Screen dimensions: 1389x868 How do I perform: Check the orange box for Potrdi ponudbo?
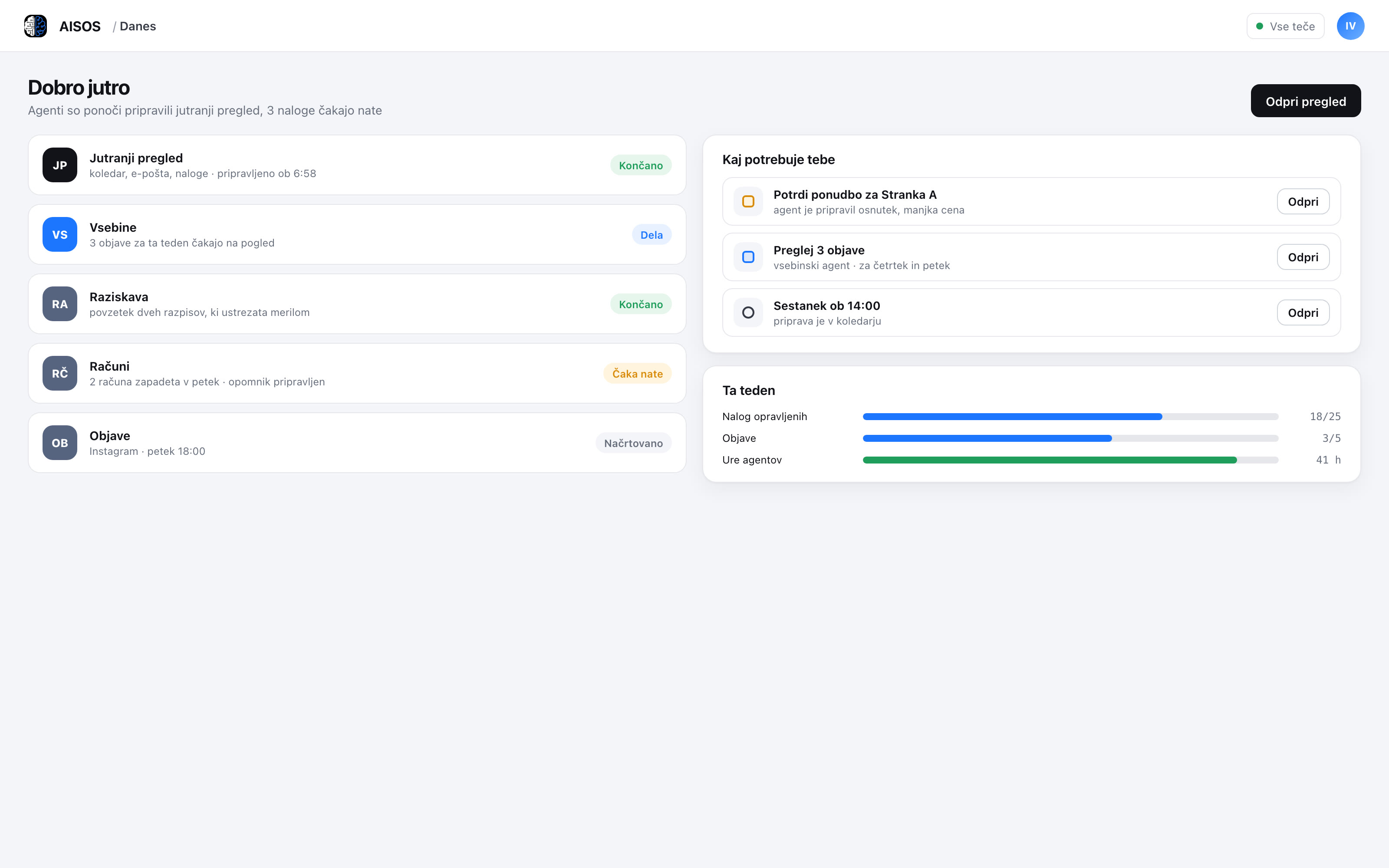[x=748, y=201]
